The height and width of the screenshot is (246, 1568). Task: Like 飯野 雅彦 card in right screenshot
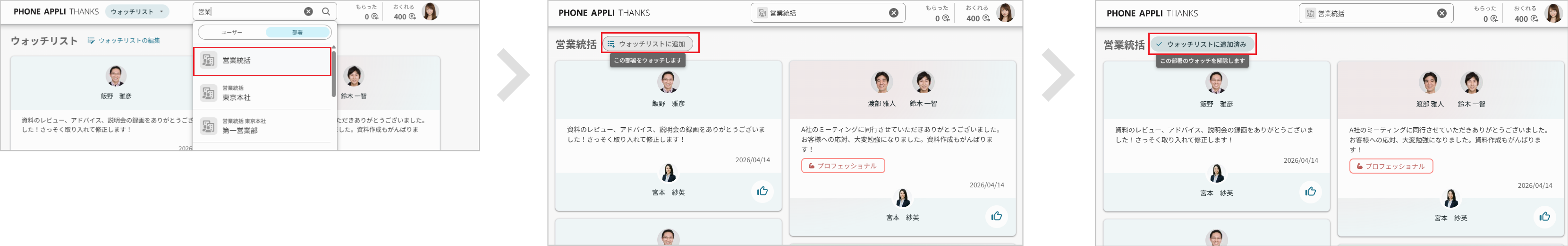[1311, 192]
